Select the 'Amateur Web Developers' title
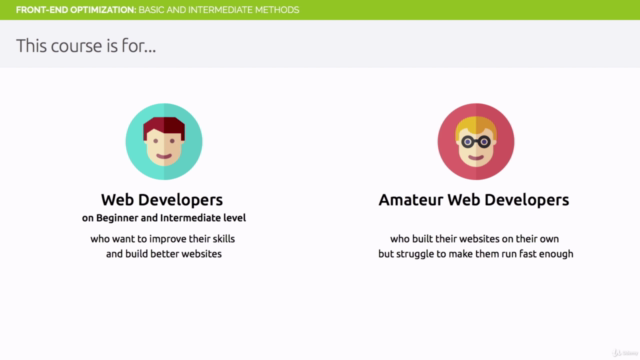 click(x=474, y=200)
